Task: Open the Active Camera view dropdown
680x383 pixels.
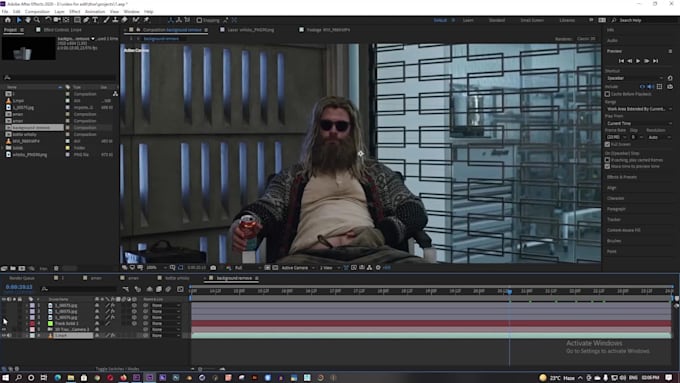Action: tap(298, 268)
